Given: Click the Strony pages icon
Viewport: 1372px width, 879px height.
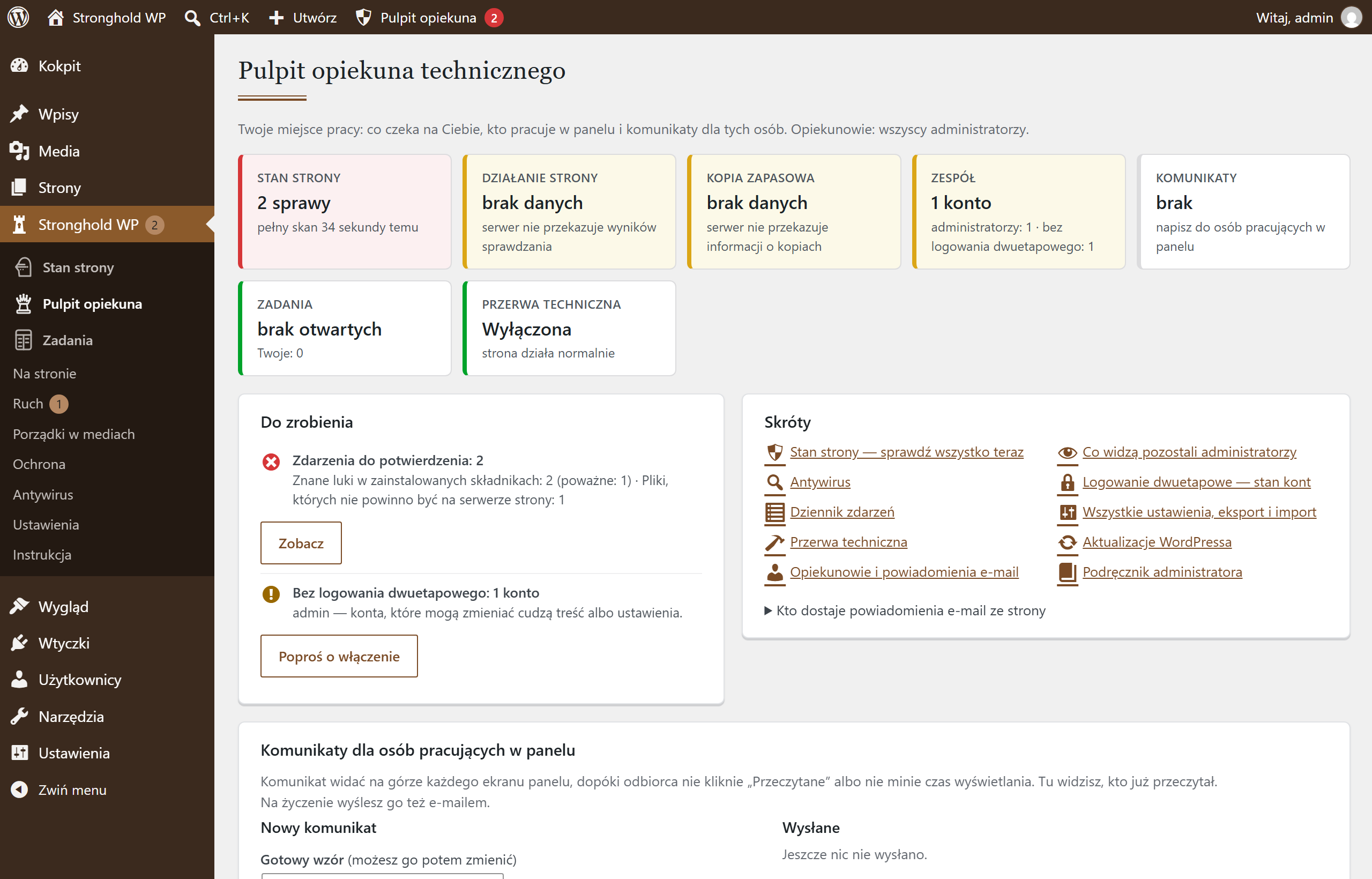Looking at the screenshot, I should pos(19,187).
